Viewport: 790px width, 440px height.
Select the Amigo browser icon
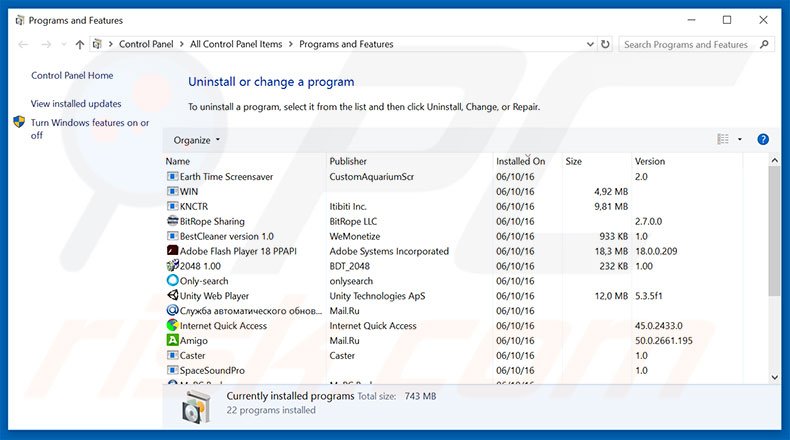point(172,341)
